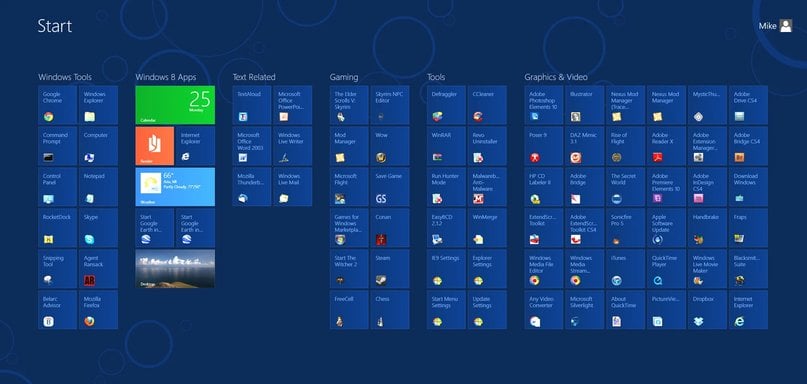
Task: Launch Windows Live Writer tile
Action: (x=292, y=146)
